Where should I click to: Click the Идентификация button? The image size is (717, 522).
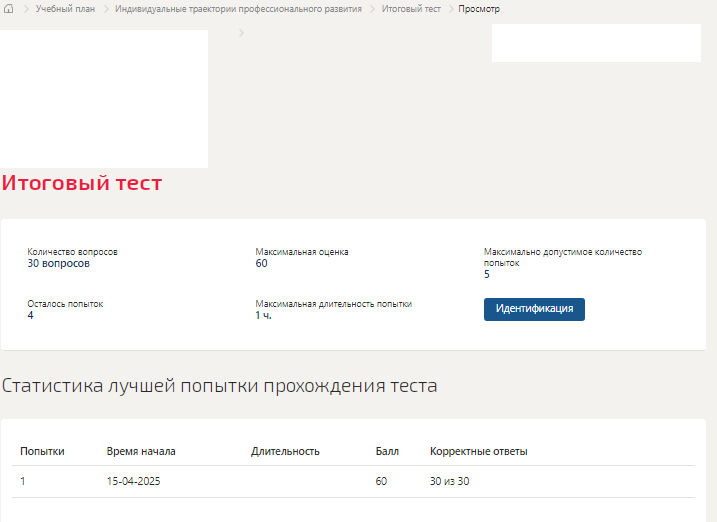click(534, 309)
